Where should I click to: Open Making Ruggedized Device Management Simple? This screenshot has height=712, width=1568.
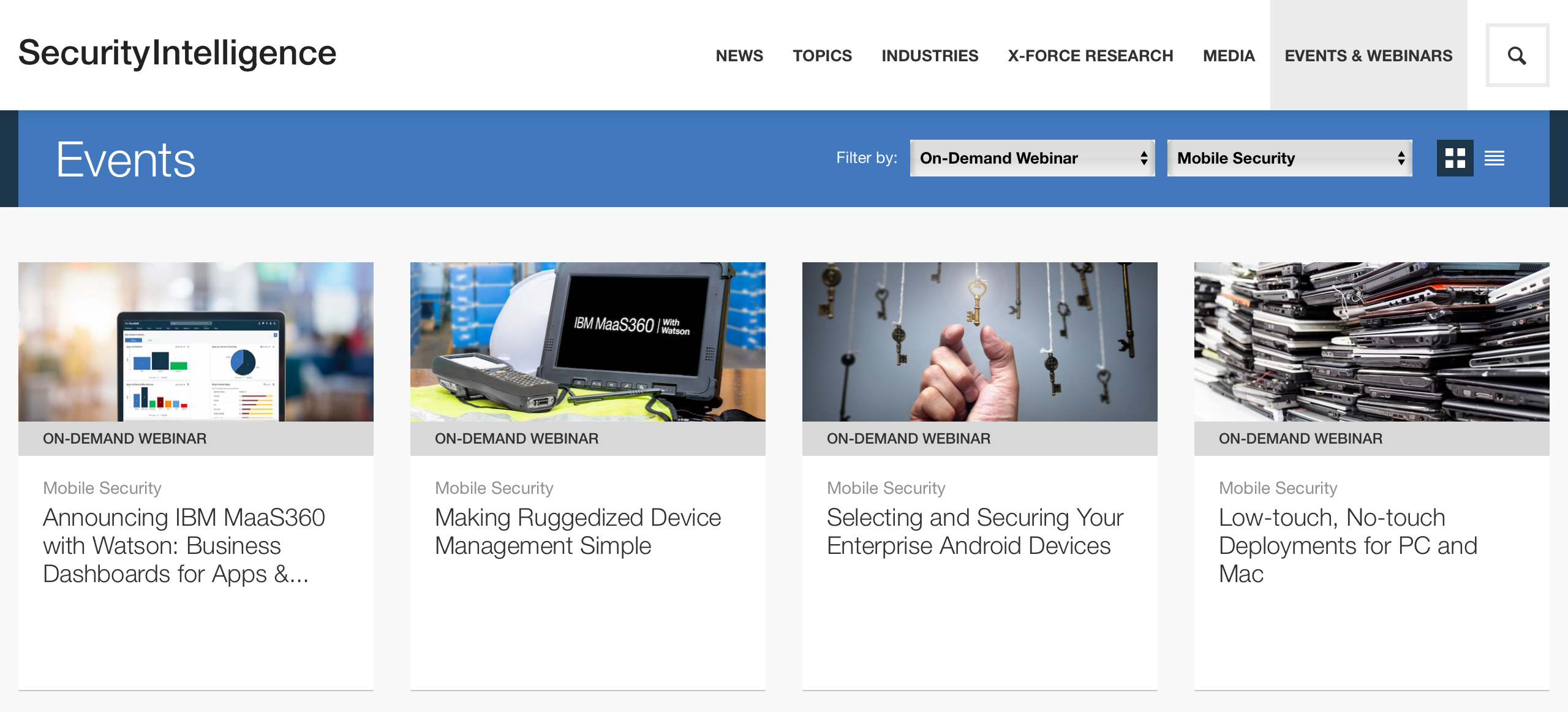tap(578, 532)
